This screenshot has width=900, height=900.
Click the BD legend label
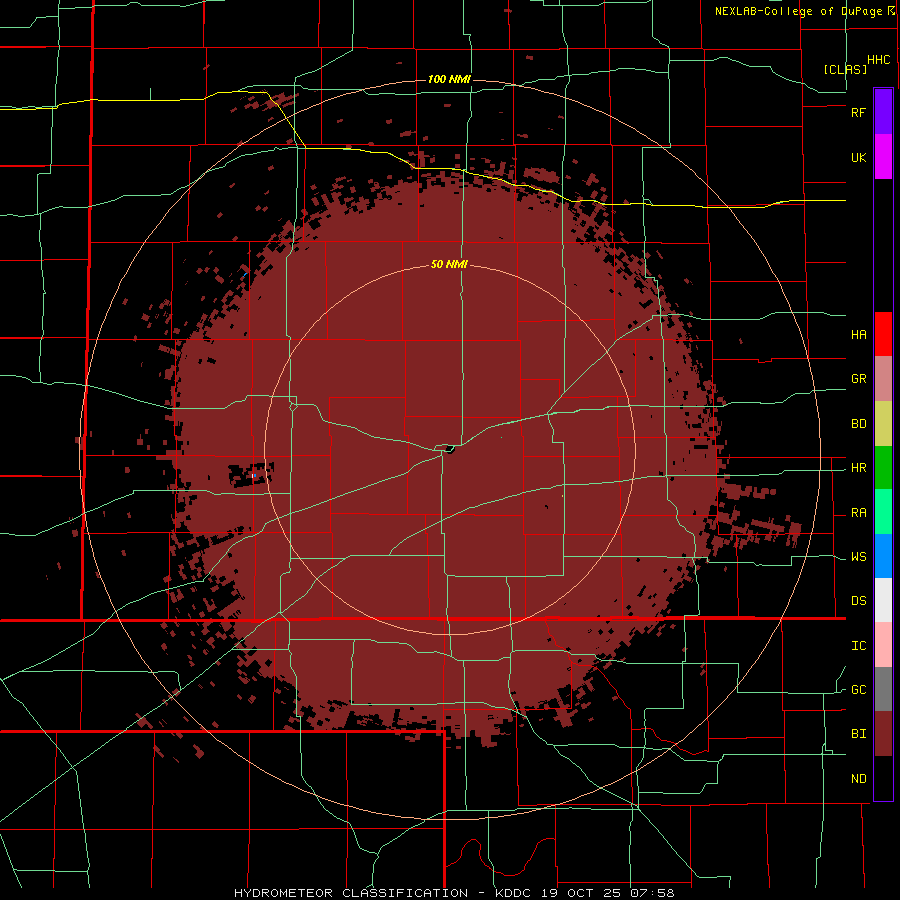[x=858, y=424]
